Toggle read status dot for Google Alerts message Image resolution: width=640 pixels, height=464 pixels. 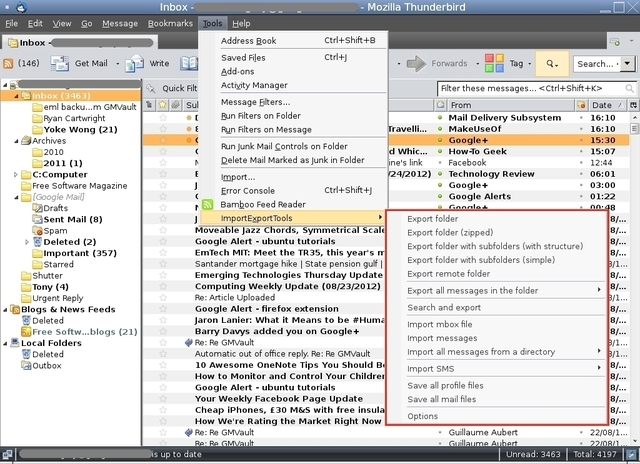tap(440, 196)
